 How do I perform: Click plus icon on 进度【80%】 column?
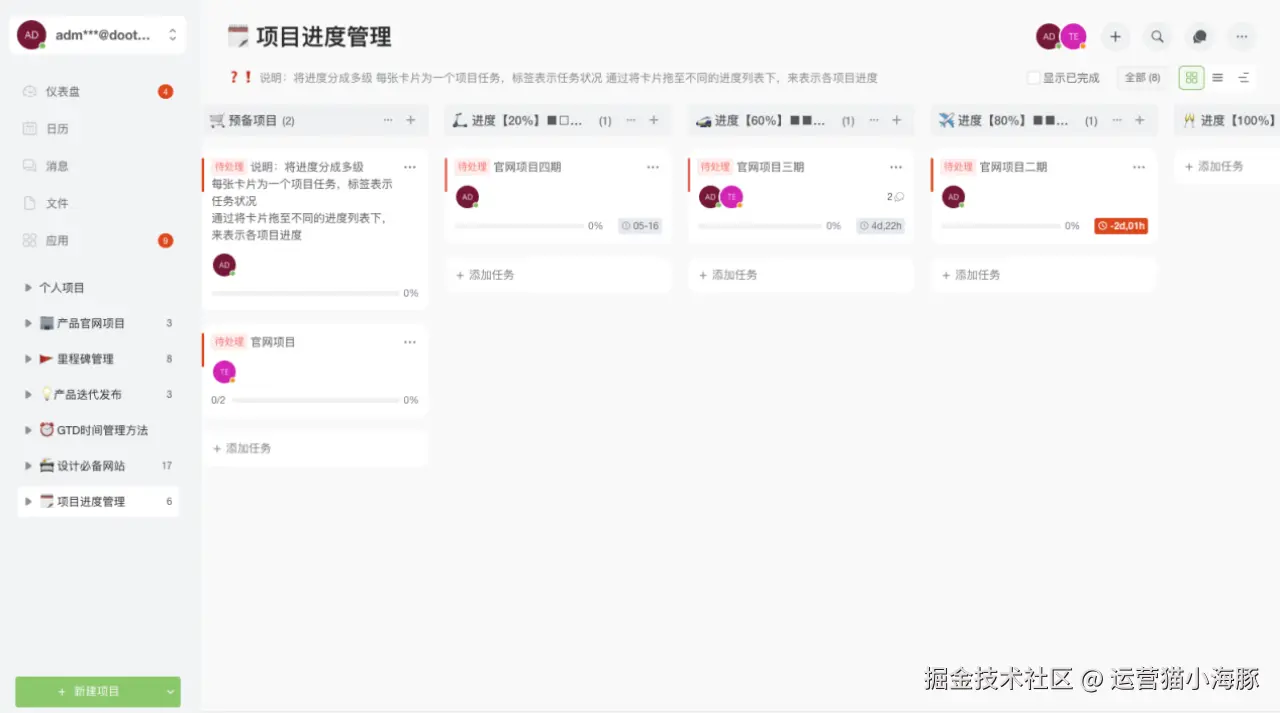[1139, 120]
